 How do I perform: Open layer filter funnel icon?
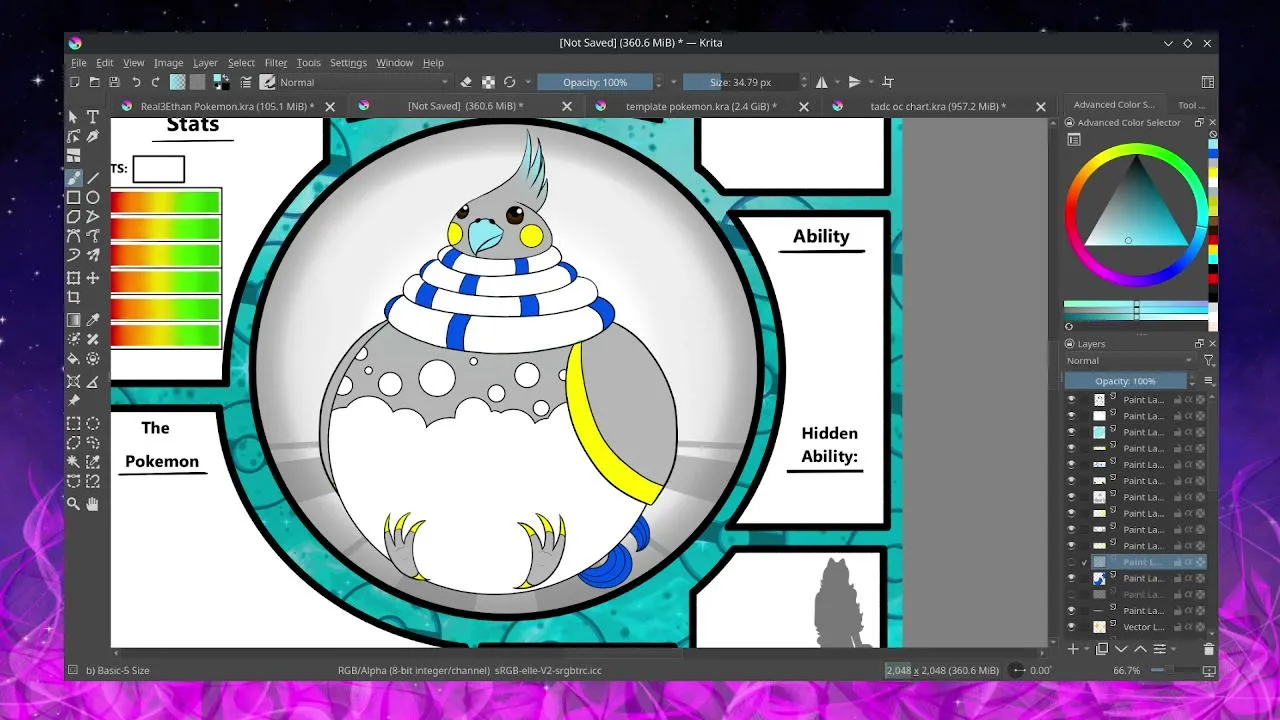[1209, 361]
